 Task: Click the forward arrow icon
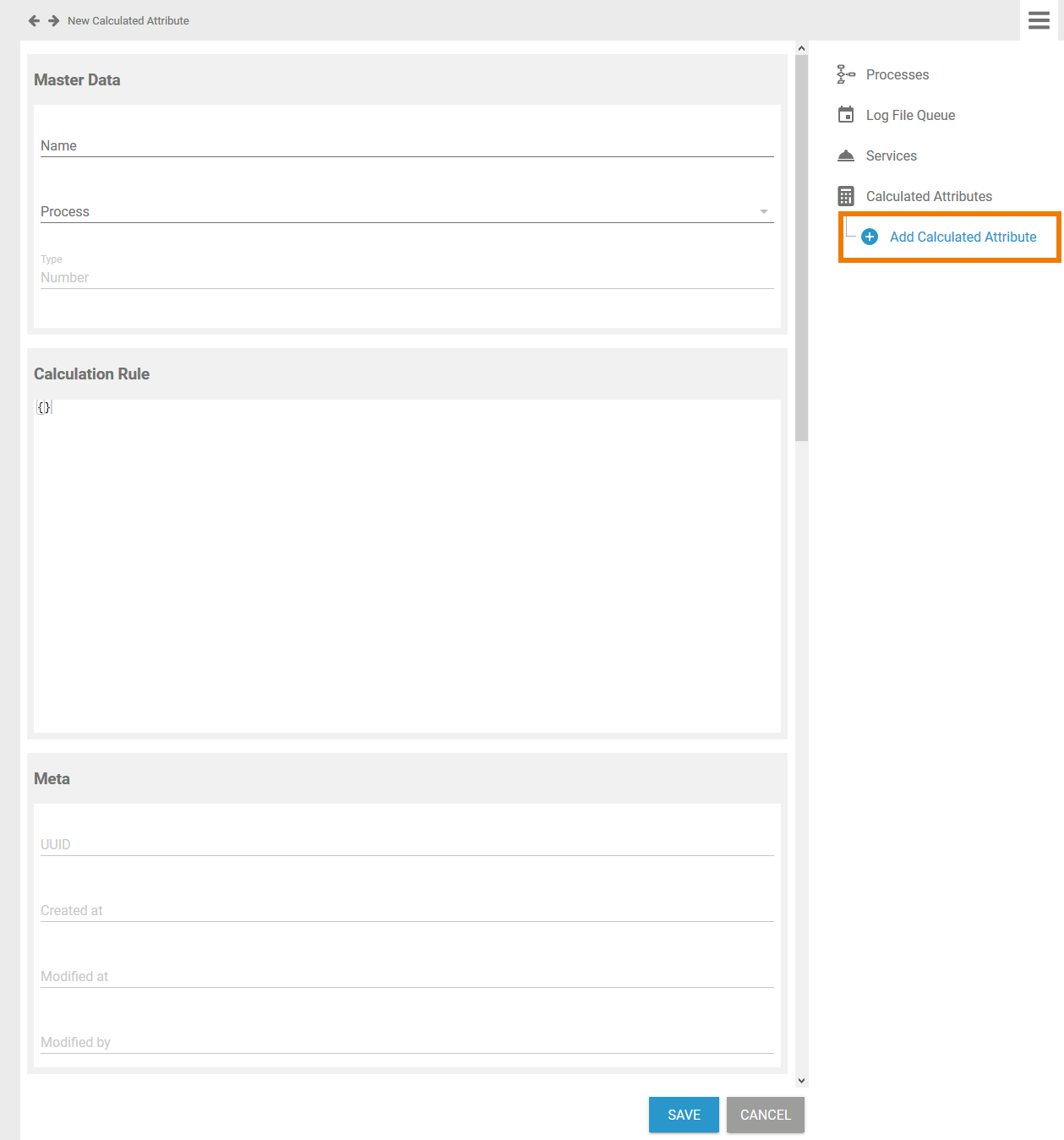[54, 20]
